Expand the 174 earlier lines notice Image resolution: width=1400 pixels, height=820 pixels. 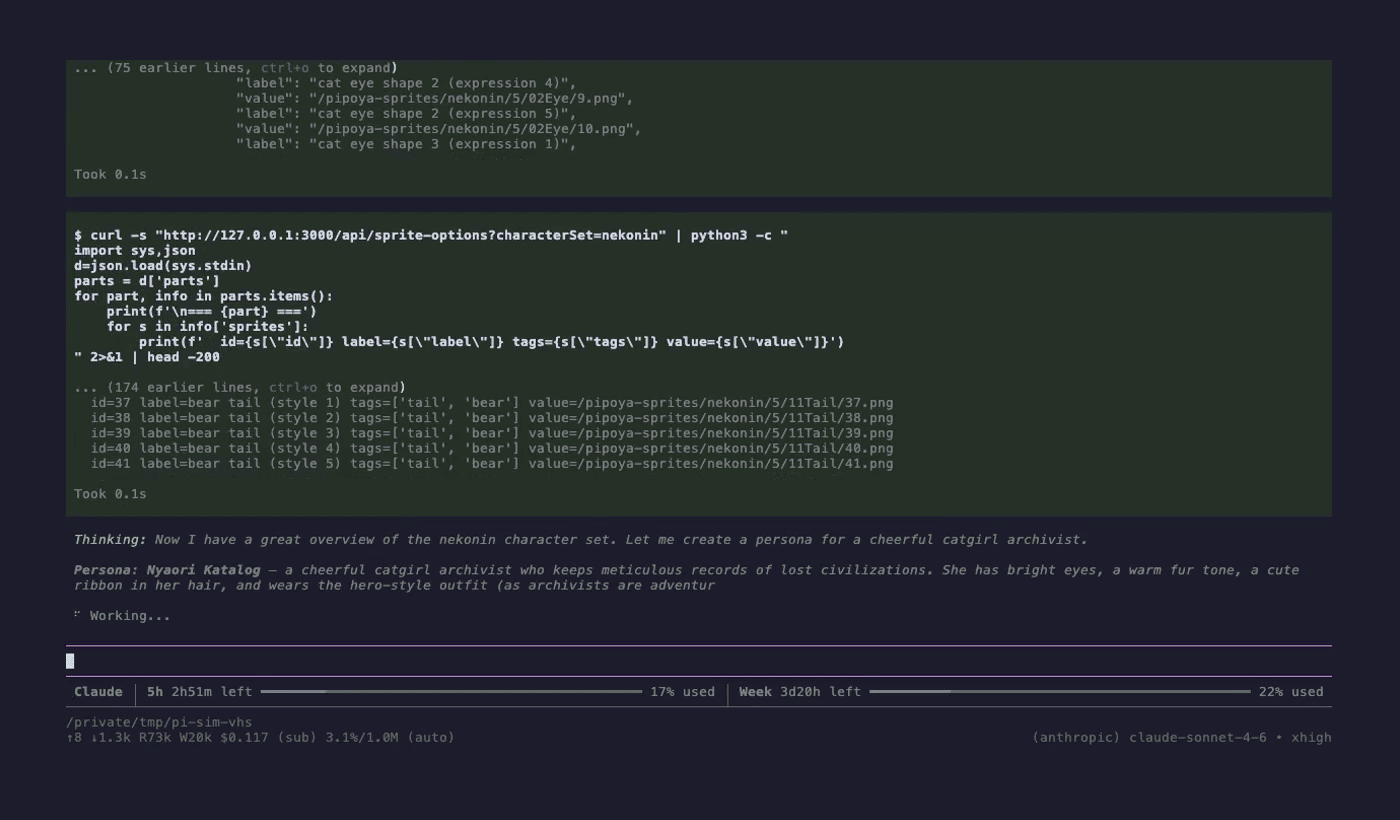[x=240, y=387]
